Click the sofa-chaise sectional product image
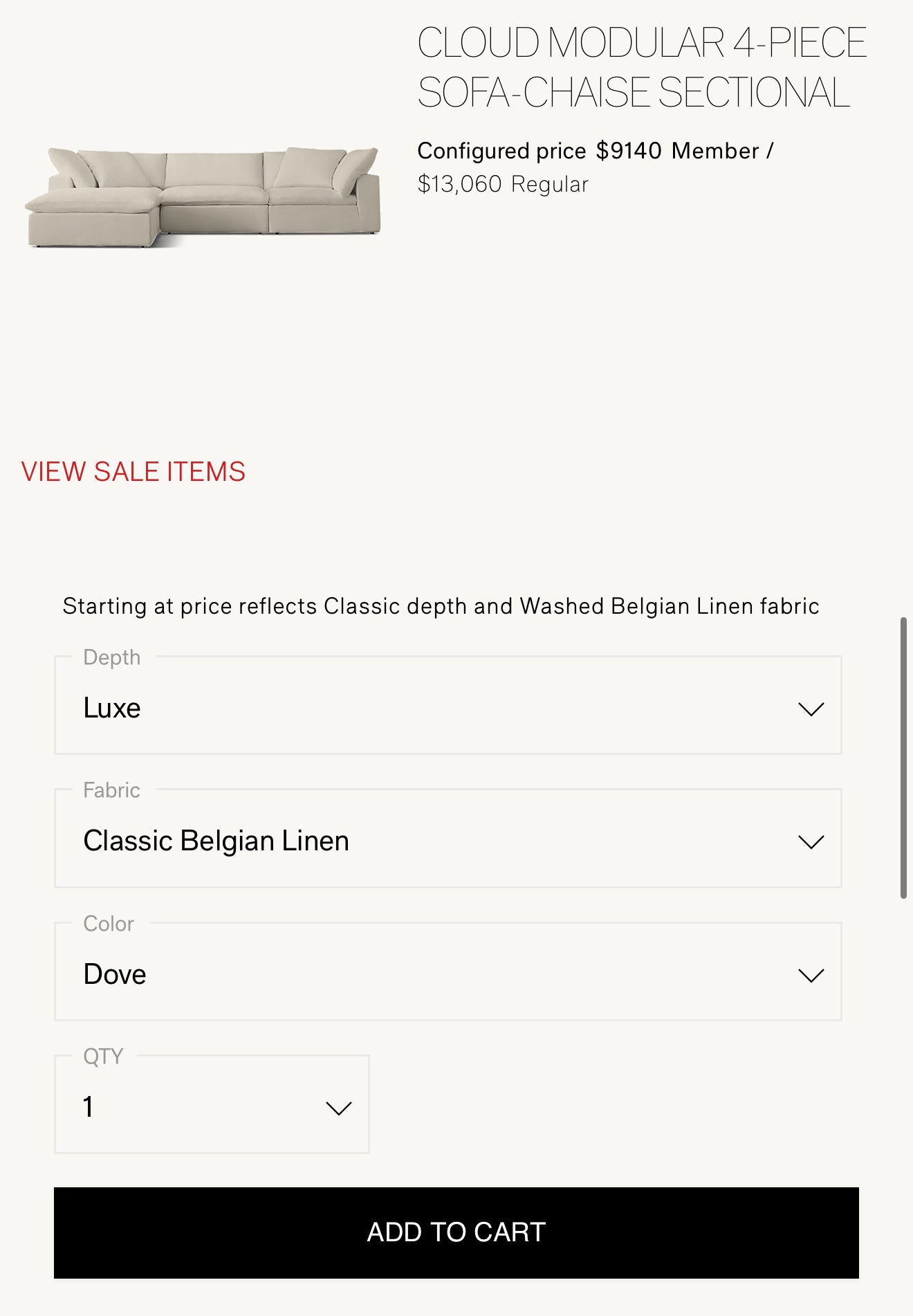The image size is (913, 1316). click(x=203, y=198)
